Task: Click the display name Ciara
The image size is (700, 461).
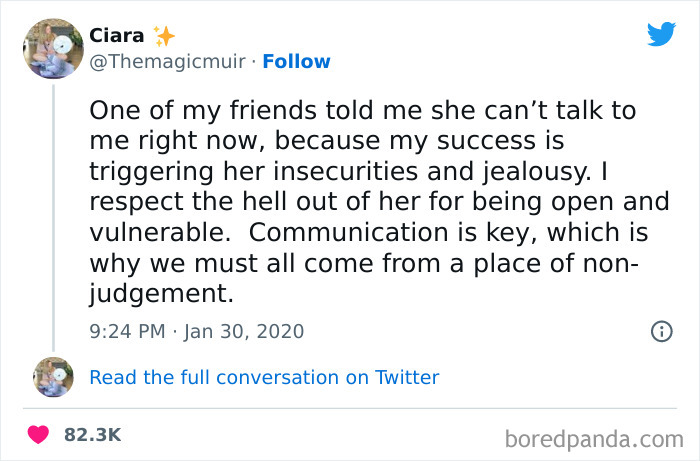Action: [x=116, y=36]
